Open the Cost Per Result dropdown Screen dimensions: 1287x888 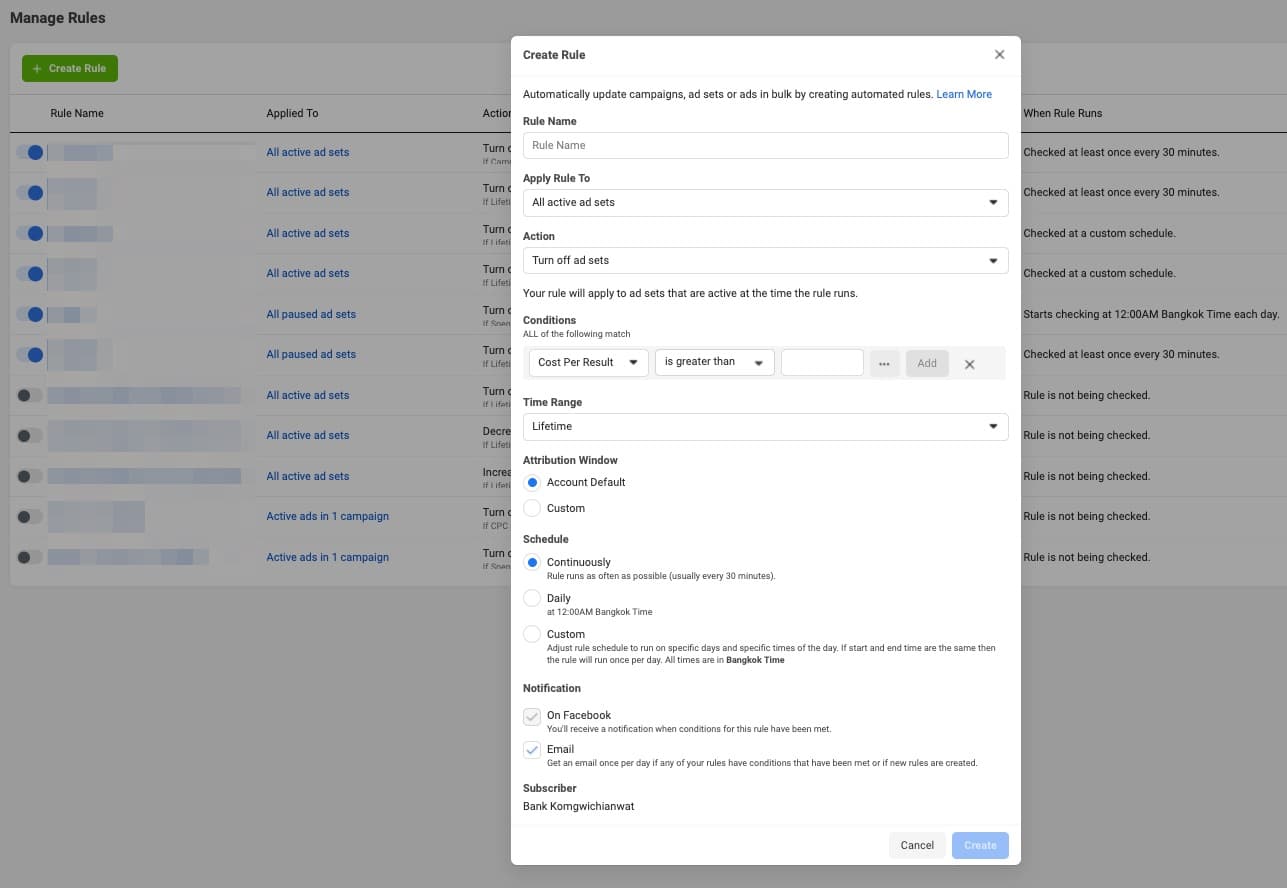pos(588,362)
